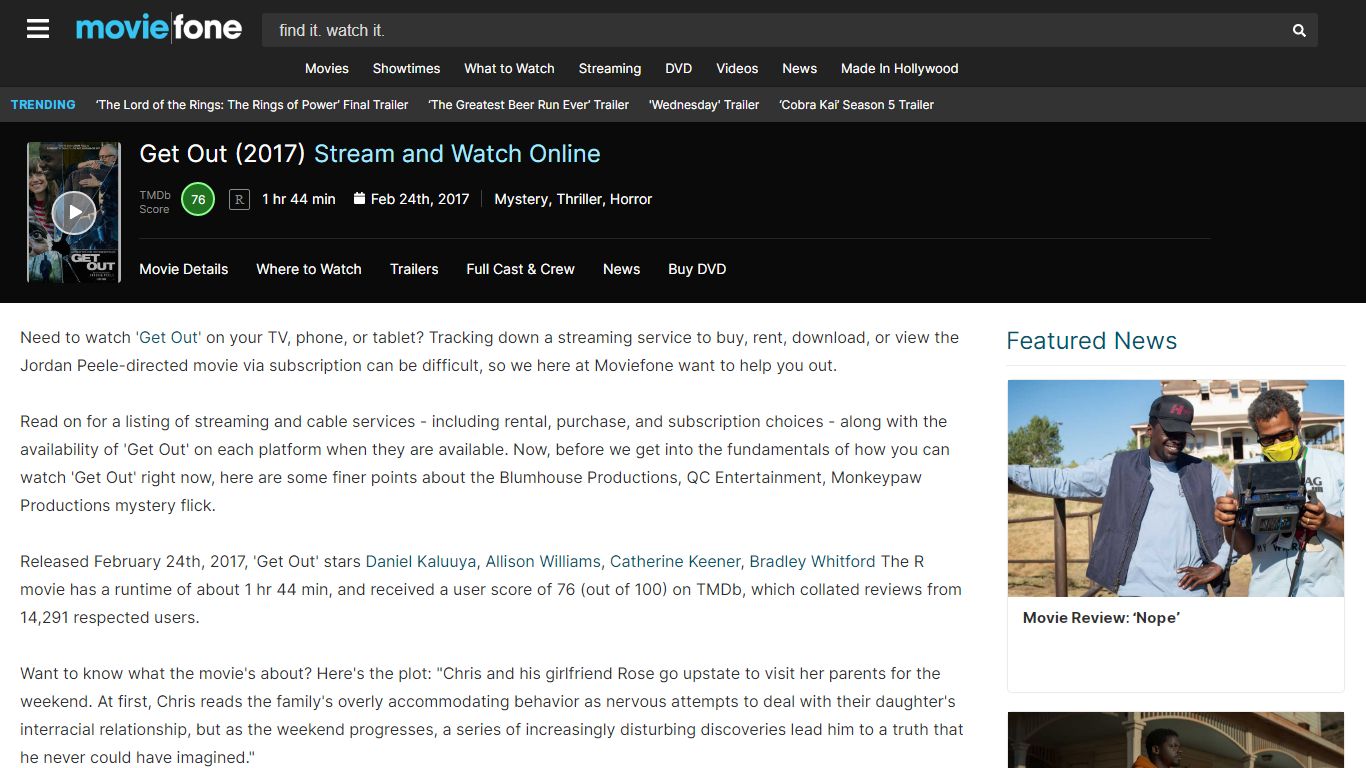Play the Get Out poster trailer
This screenshot has width=1366, height=768.
(x=74, y=212)
